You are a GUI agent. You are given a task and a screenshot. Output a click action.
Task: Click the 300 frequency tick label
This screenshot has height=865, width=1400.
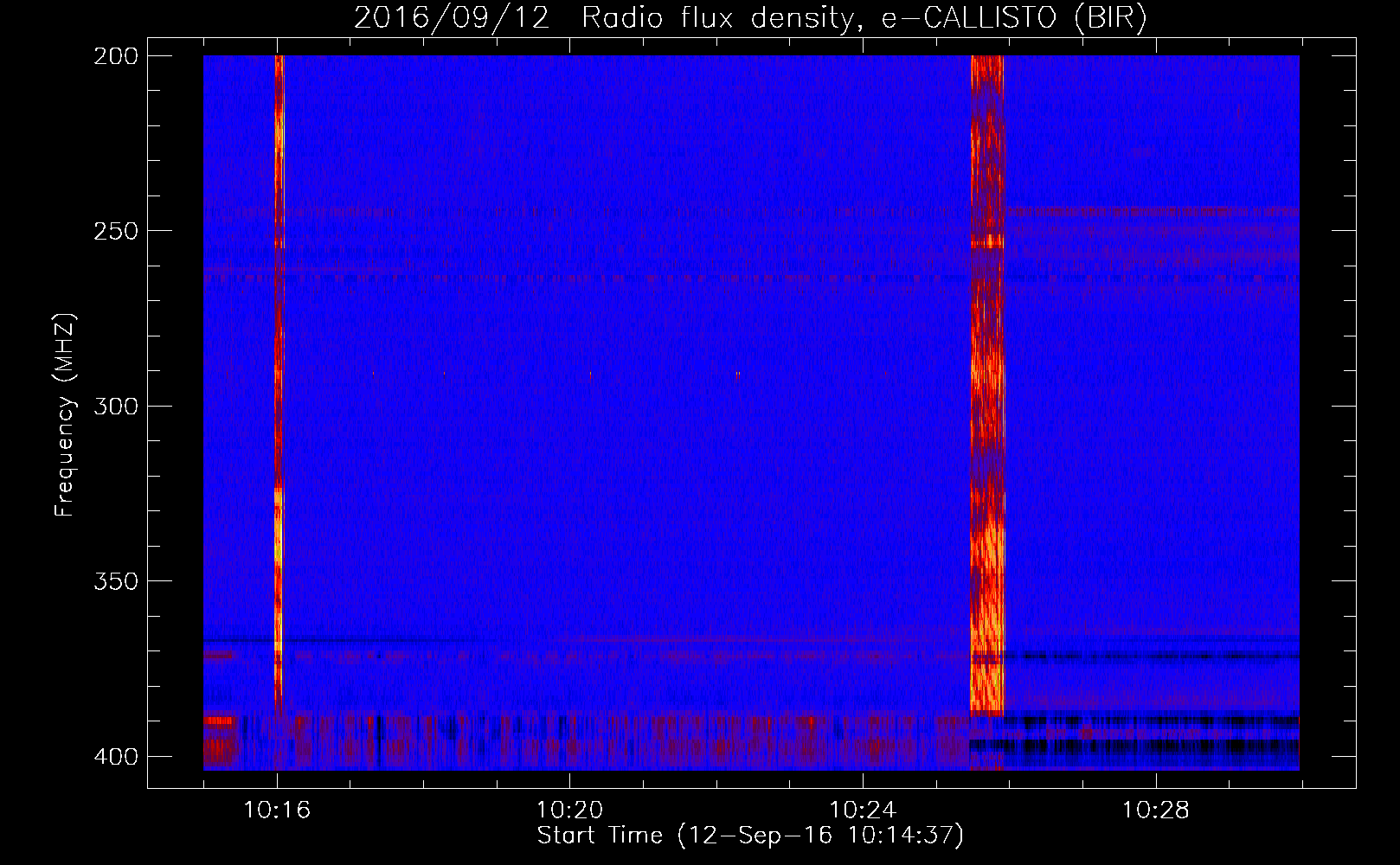(115, 406)
